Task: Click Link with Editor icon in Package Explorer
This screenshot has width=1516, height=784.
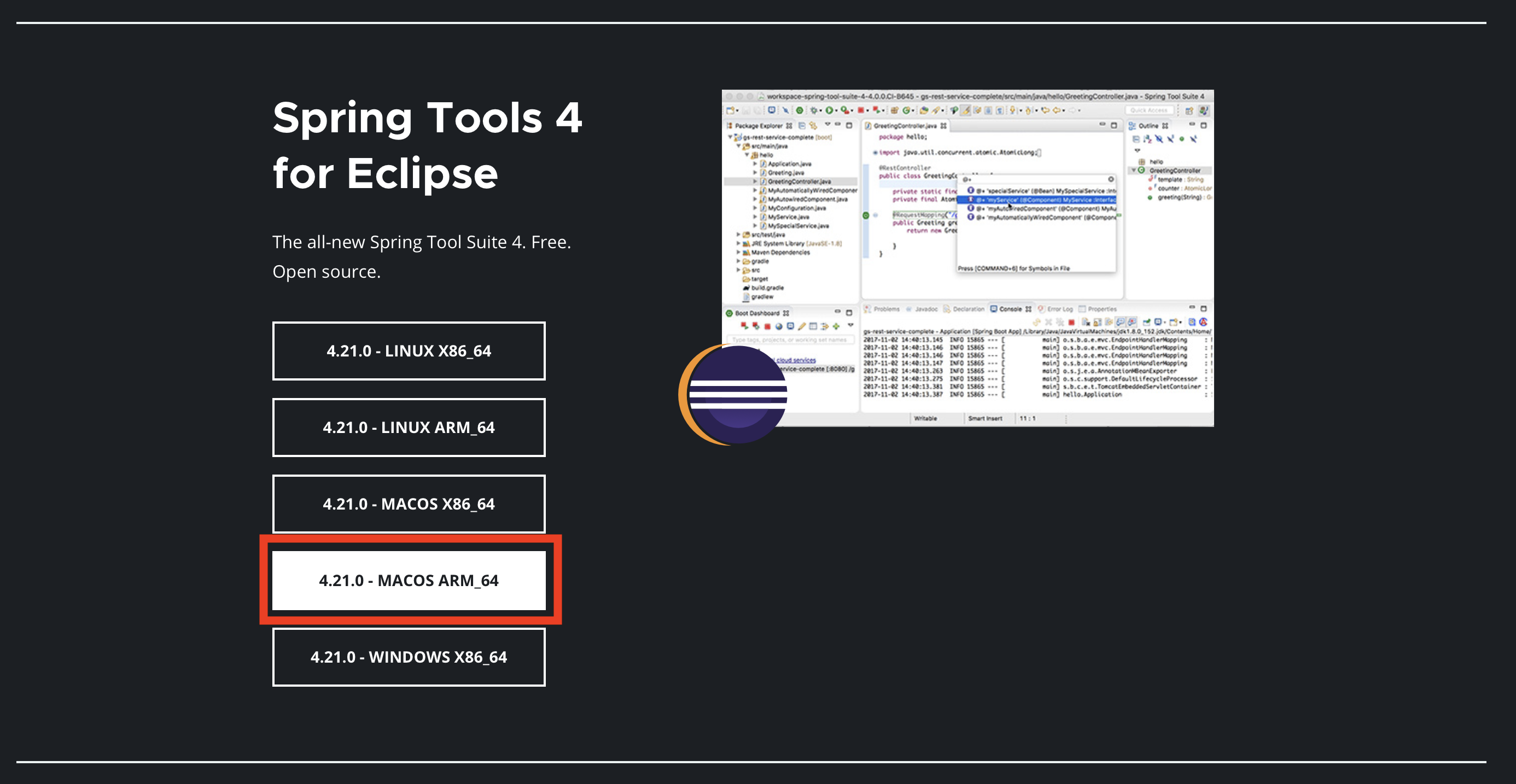Action: click(x=813, y=125)
